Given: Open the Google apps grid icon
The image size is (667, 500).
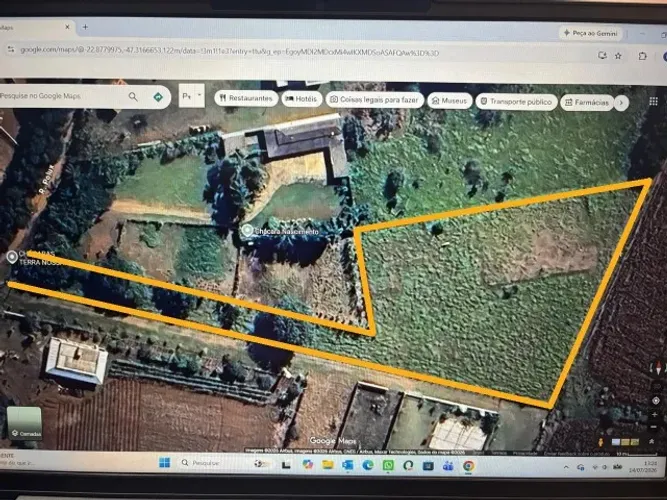Looking at the screenshot, I should point(653,101).
